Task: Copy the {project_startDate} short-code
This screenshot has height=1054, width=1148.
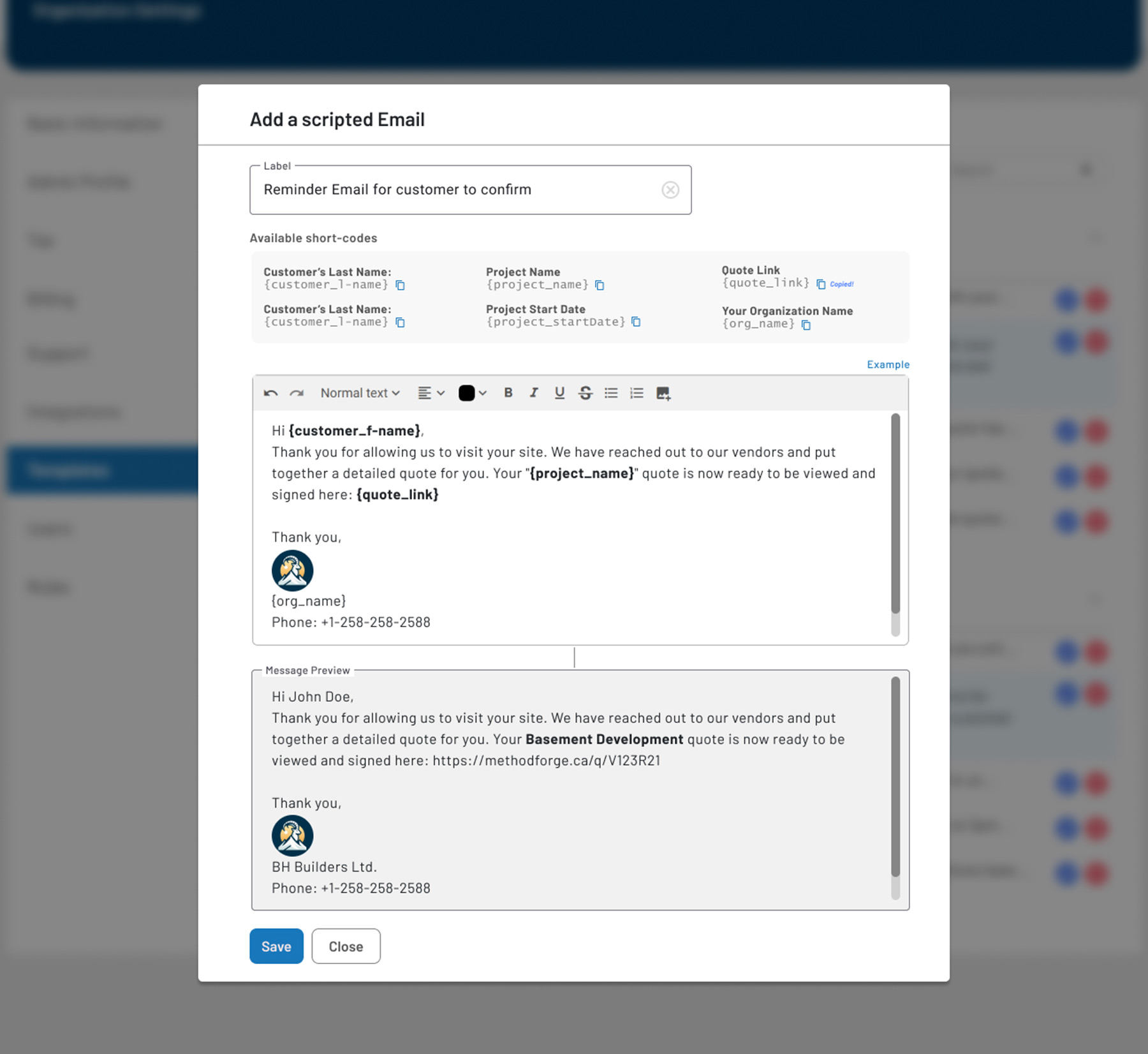Action: (636, 322)
